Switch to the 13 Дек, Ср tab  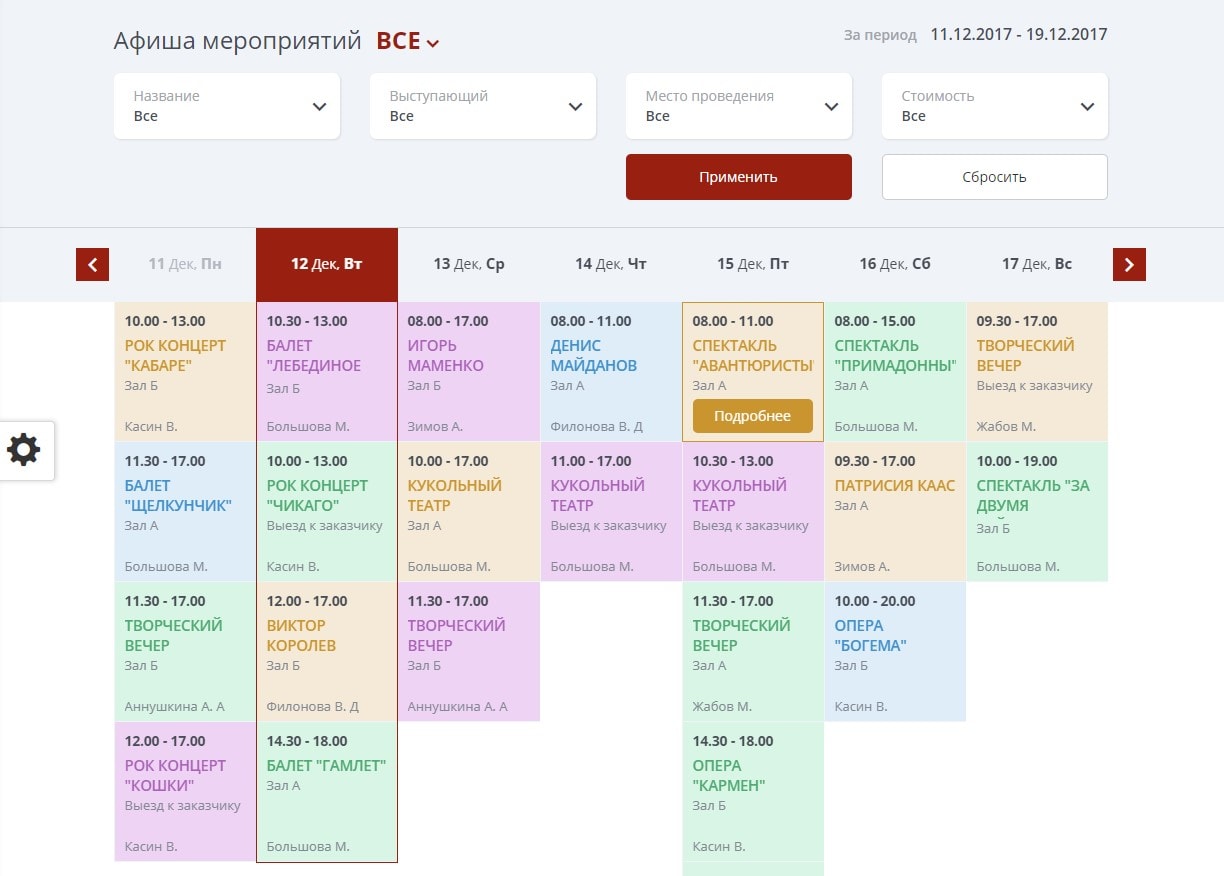click(x=469, y=264)
